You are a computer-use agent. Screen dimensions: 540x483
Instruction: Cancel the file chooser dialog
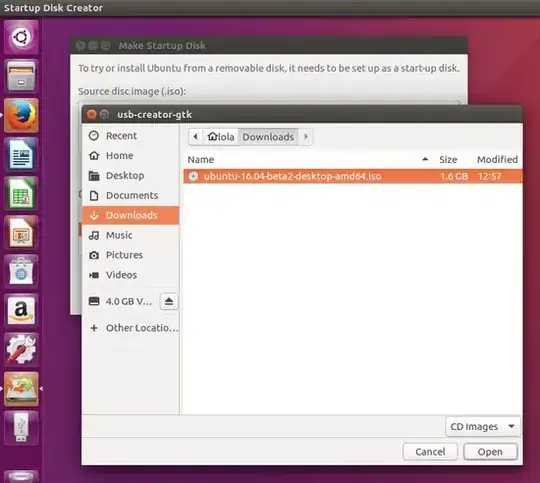430,452
